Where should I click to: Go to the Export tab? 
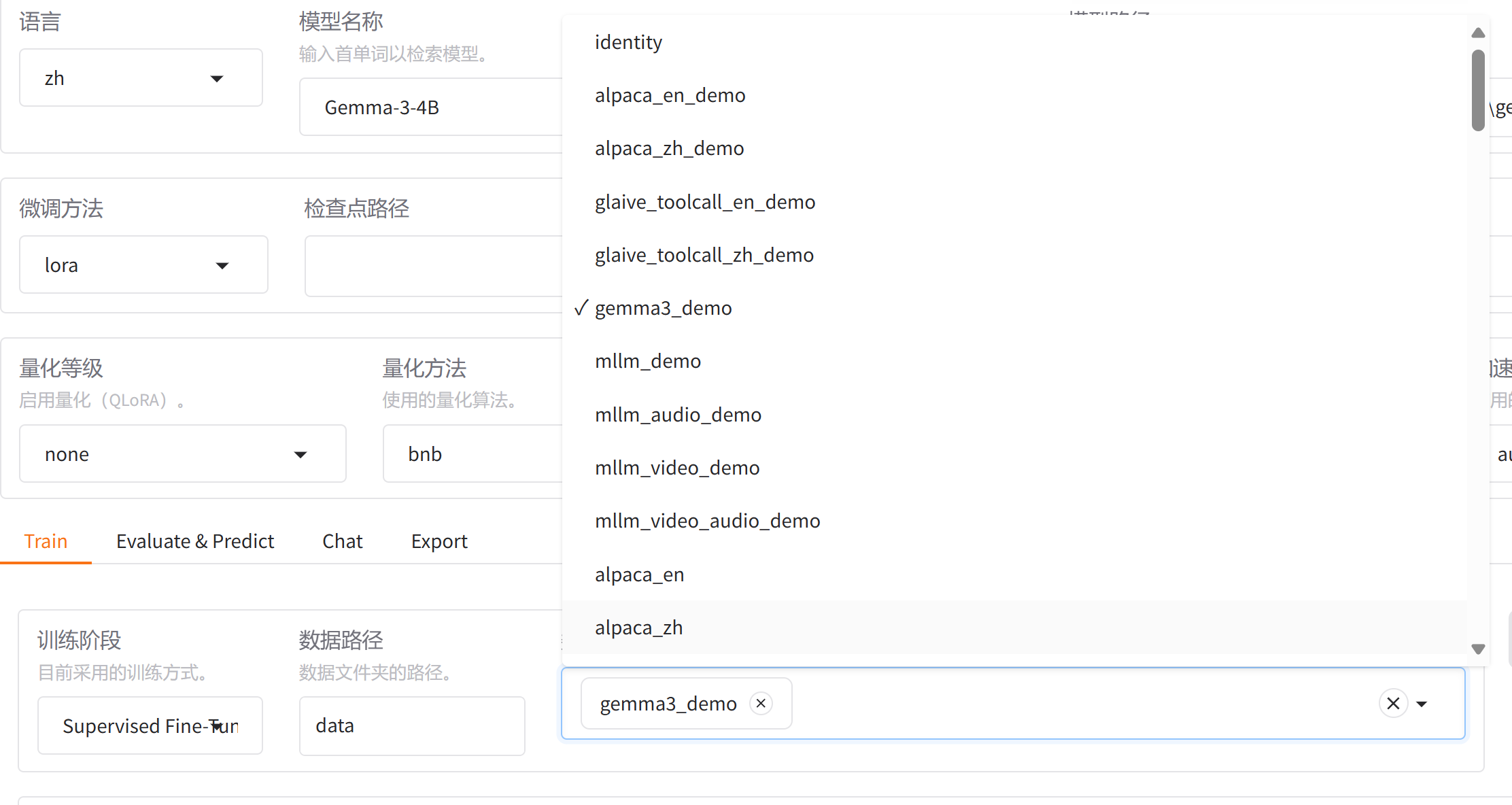click(x=439, y=541)
